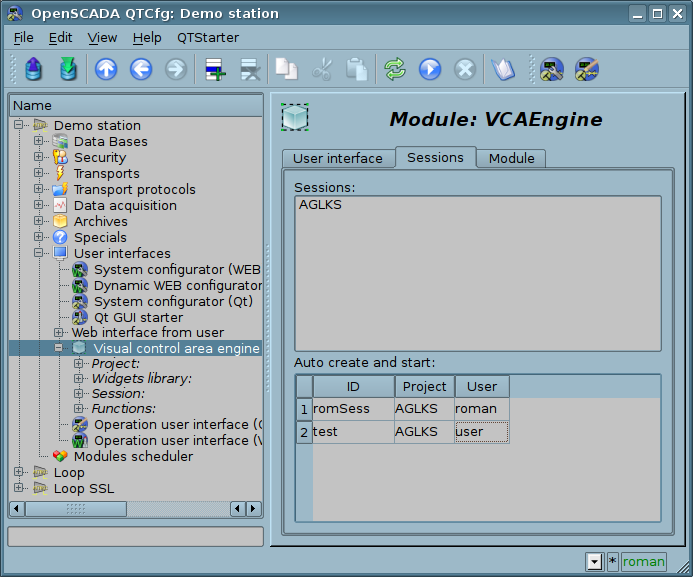The image size is (693, 577).
Task: Expand the Data Bases tree node
Action: (x=39, y=142)
